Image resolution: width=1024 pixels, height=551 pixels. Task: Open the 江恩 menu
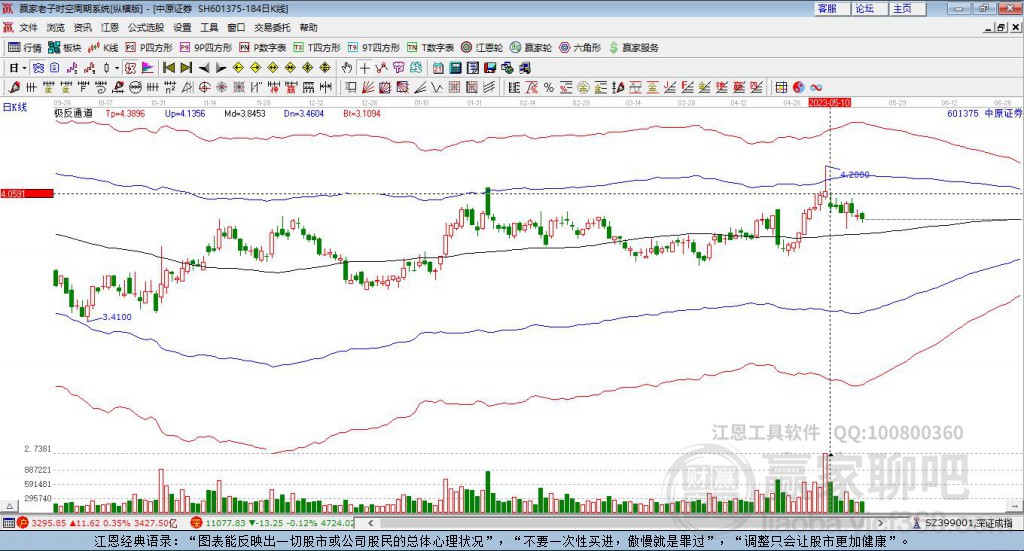[110, 27]
